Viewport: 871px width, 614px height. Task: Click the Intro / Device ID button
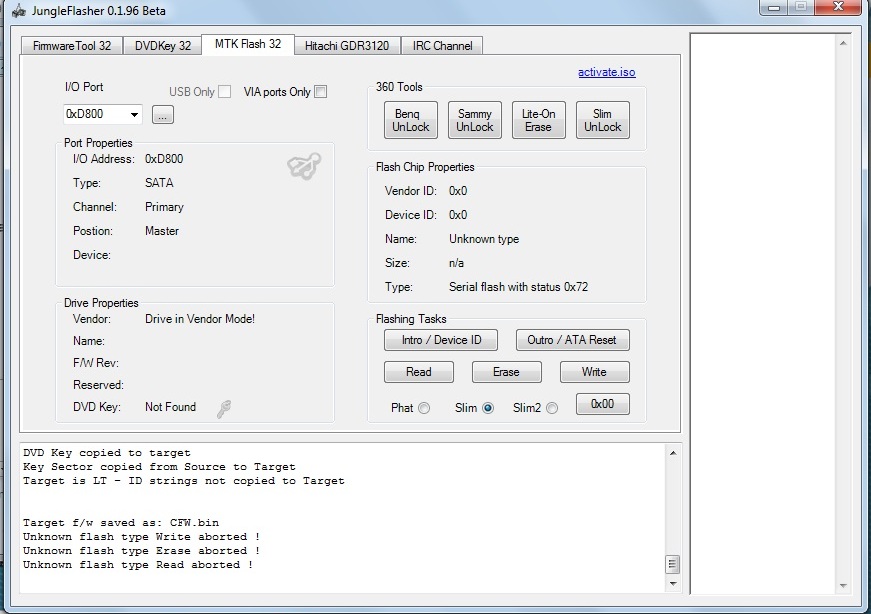point(441,340)
